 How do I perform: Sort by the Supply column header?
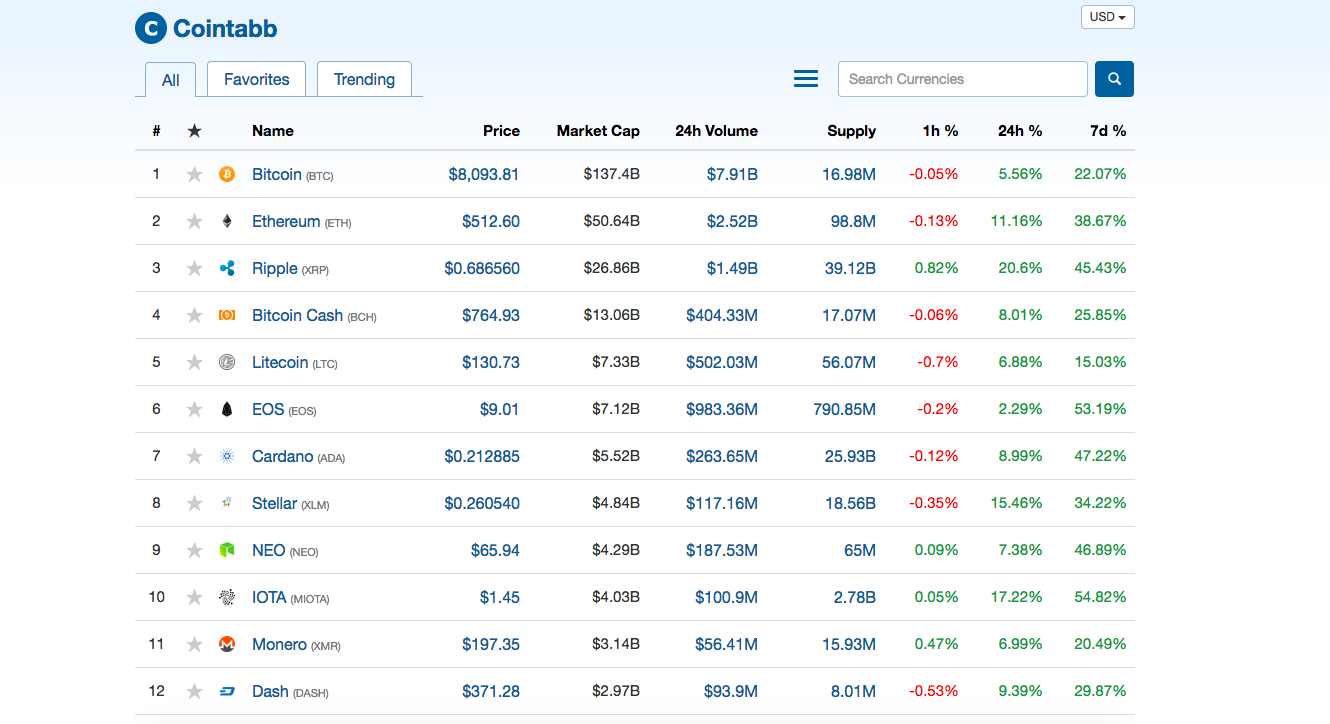(851, 131)
